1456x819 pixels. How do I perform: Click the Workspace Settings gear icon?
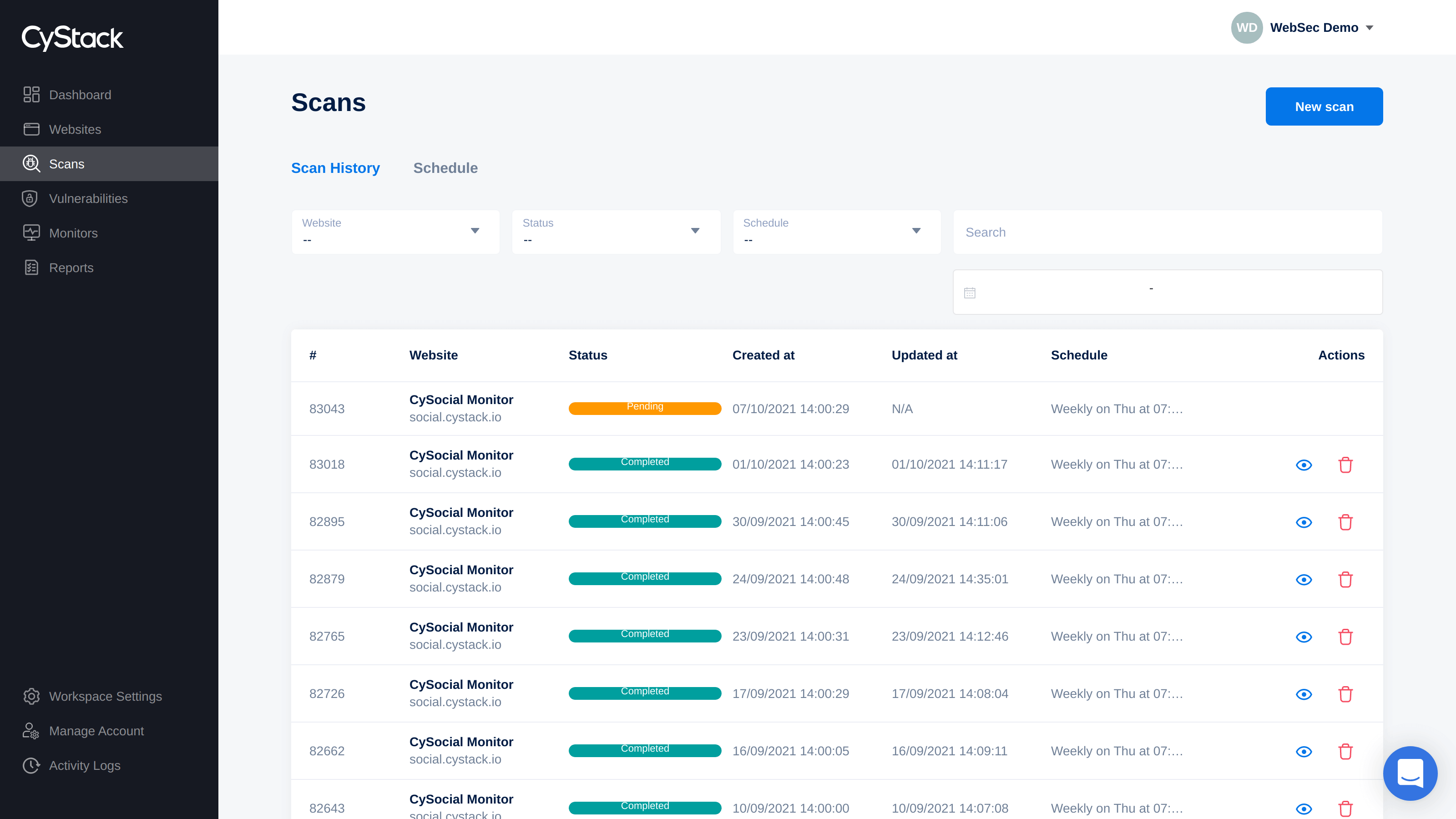pos(31,696)
